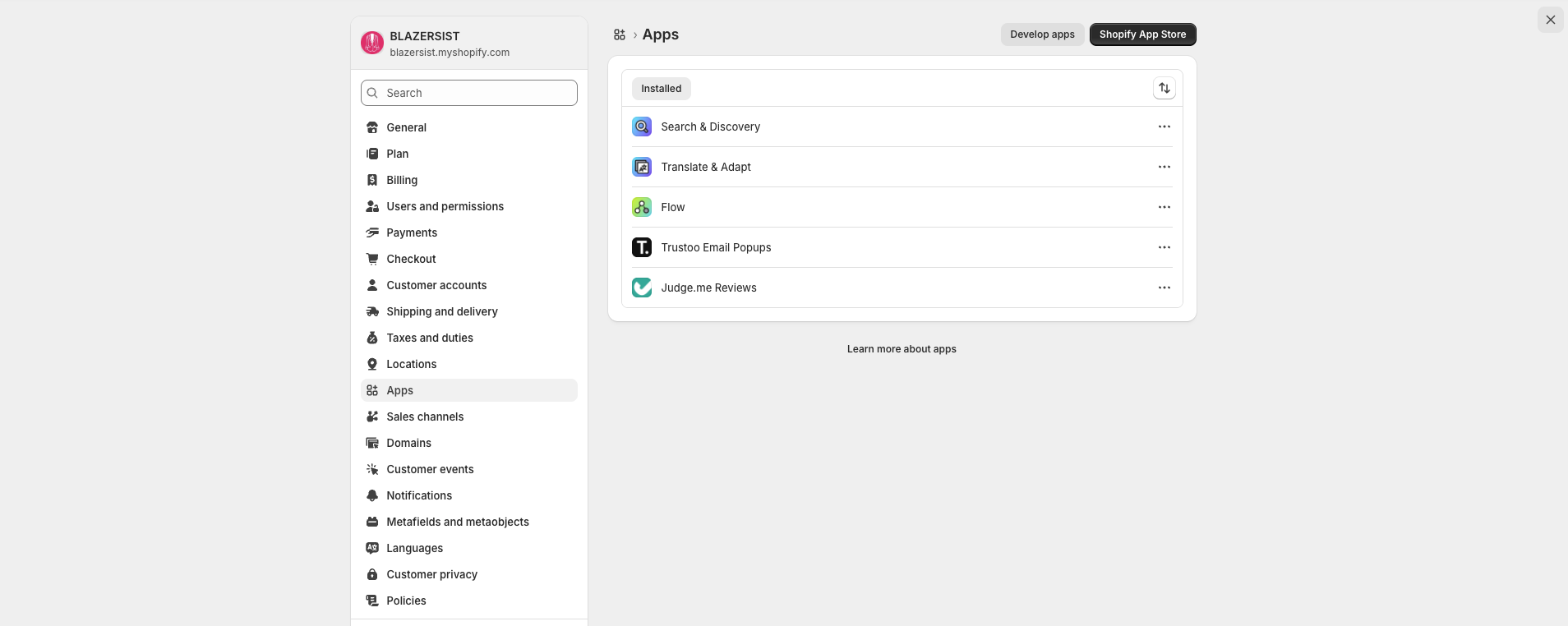Open more options for Search & Discovery
The height and width of the screenshot is (626, 1568).
point(1164,127)
